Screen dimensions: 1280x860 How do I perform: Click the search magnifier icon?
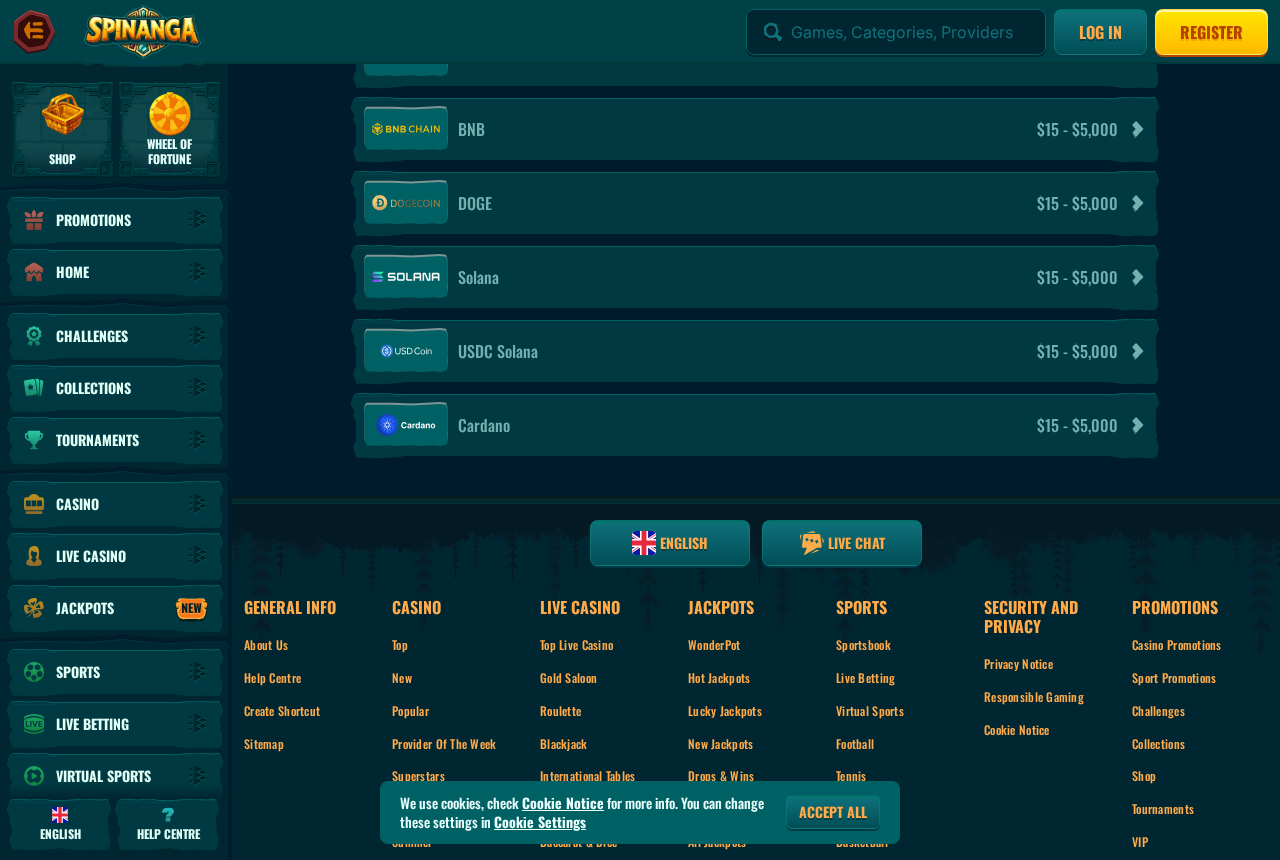pos(772,32)
